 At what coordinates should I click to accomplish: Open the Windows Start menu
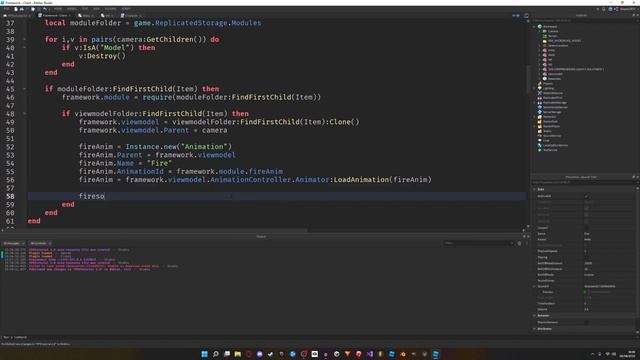(x=204, y=354)
